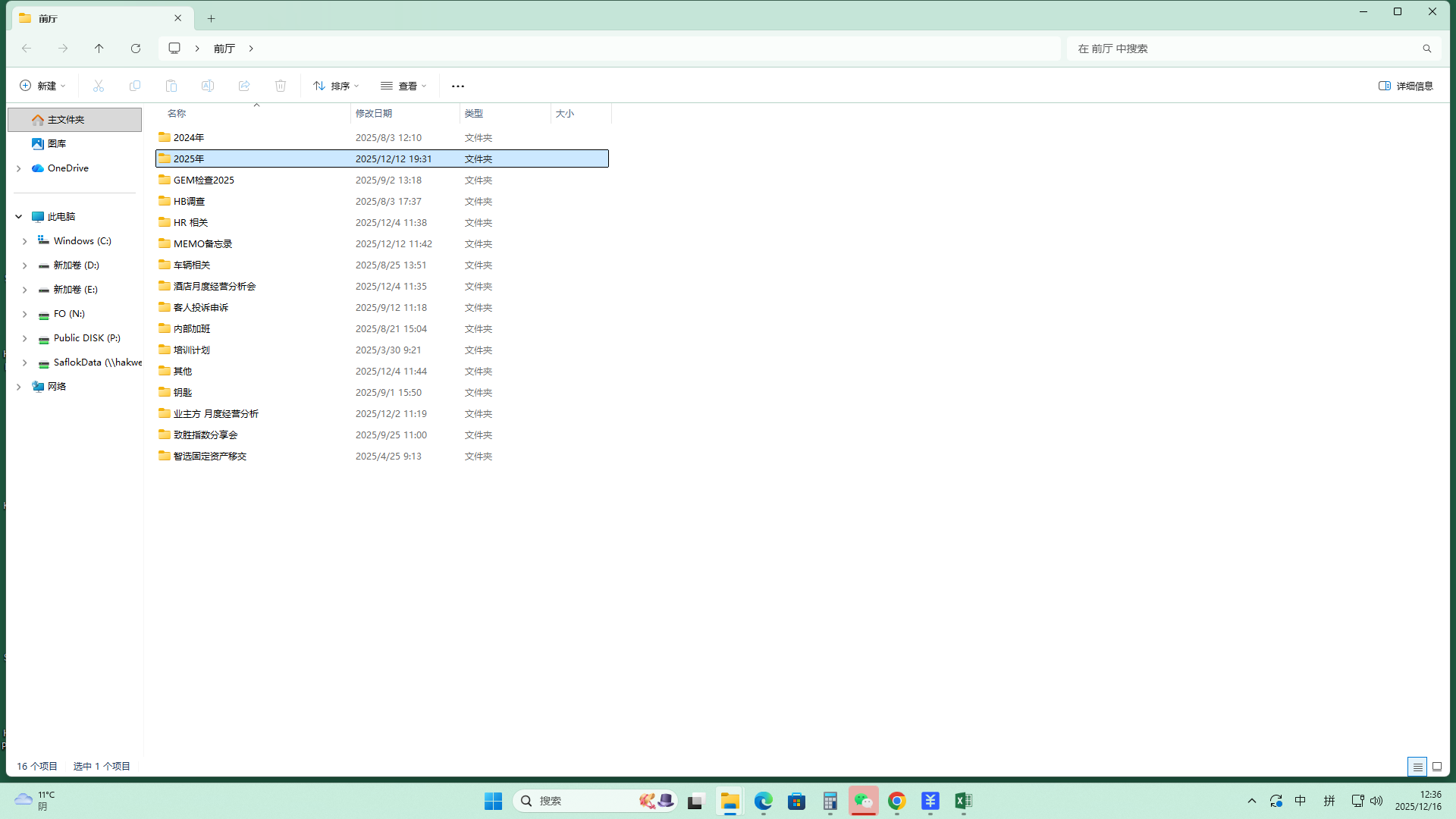This screenshot has height=819, width=1456.
Task: Switch to details list view in status bar
Action: (1417, 767)
